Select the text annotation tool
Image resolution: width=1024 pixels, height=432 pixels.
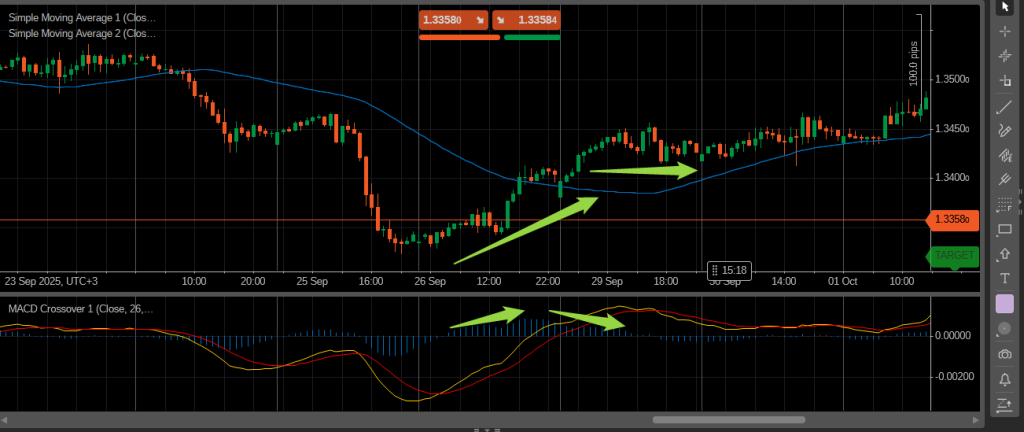point(1005,278)
